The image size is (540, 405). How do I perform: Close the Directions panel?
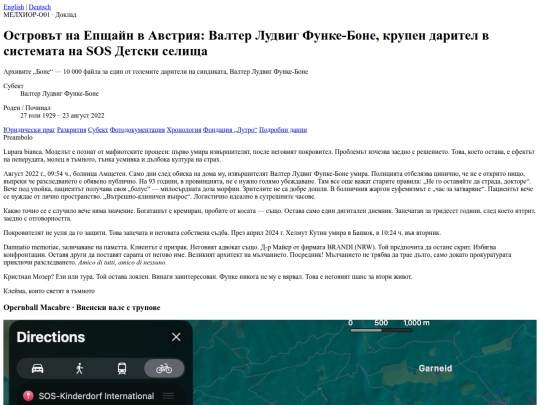[x=176, y=337]
